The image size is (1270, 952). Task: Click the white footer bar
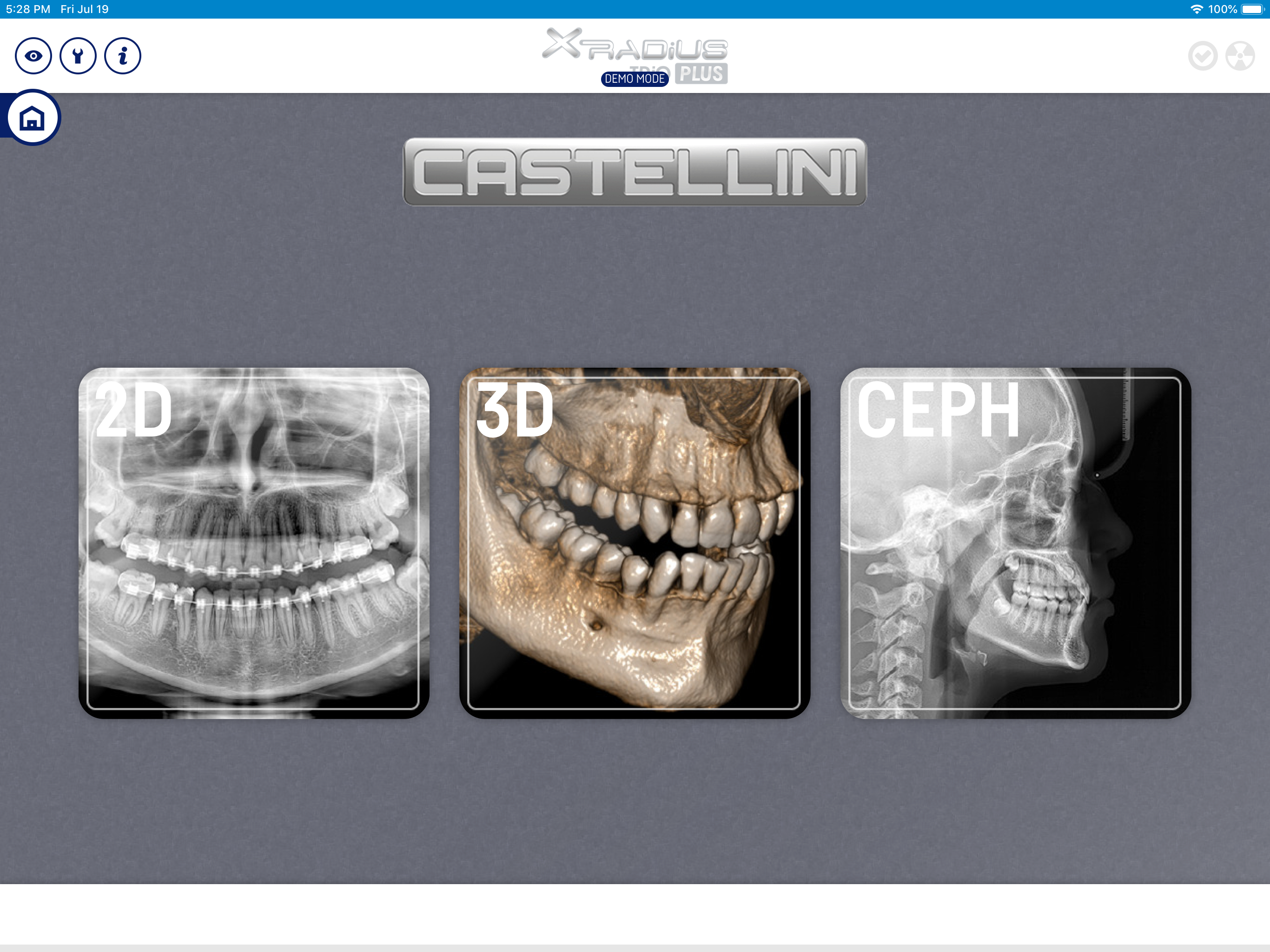(635, 913)
